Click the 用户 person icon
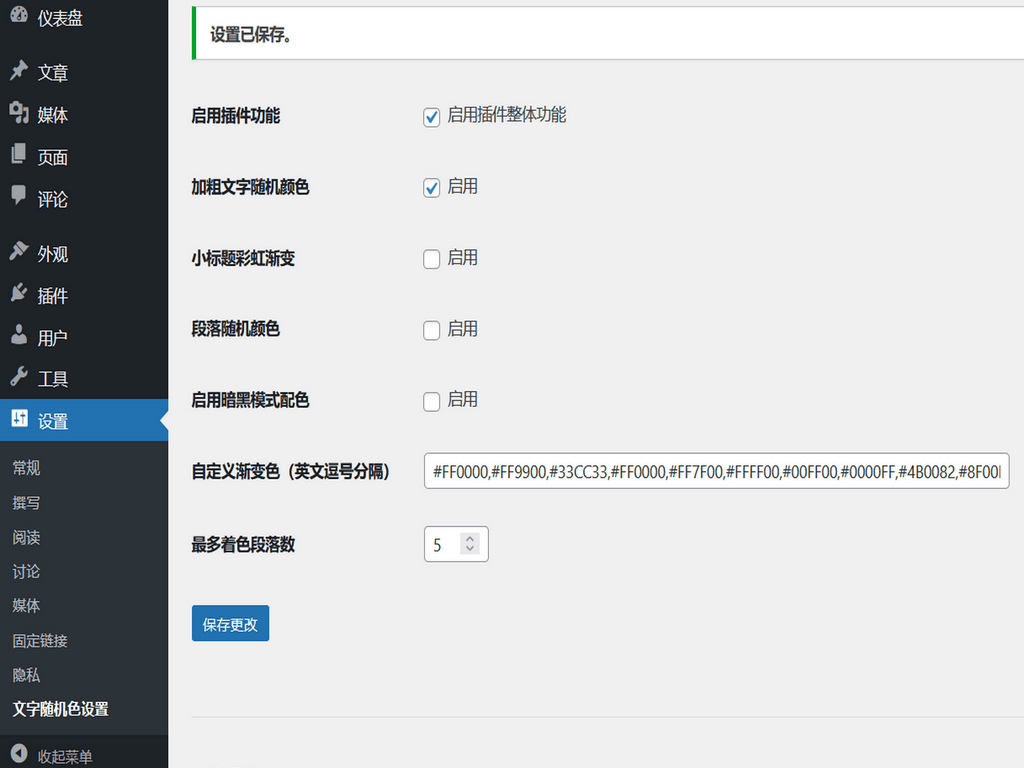Screen dimensions: 1024x768 [19, 335]
